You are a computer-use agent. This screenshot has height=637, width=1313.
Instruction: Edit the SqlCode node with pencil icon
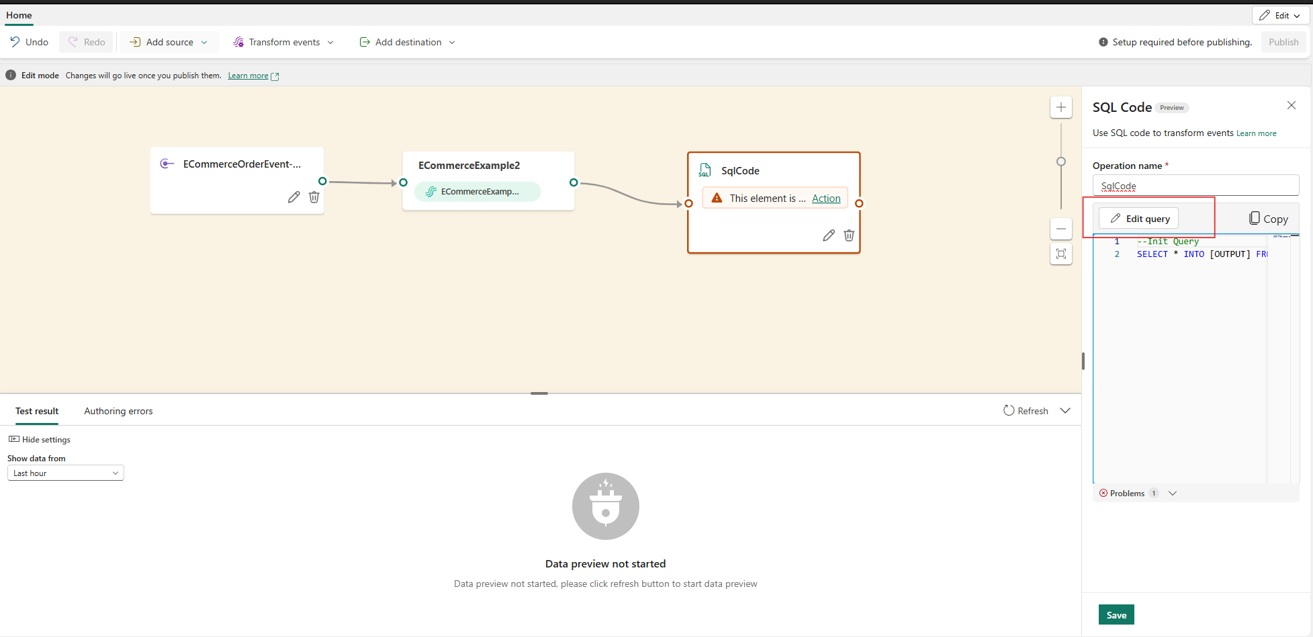point(828,234)
